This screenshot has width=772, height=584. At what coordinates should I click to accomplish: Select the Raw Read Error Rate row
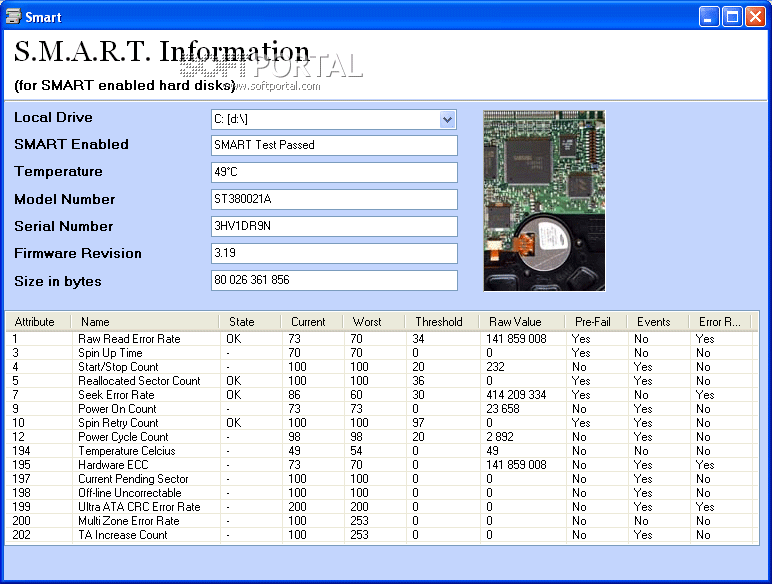click(x=129, y=339)
